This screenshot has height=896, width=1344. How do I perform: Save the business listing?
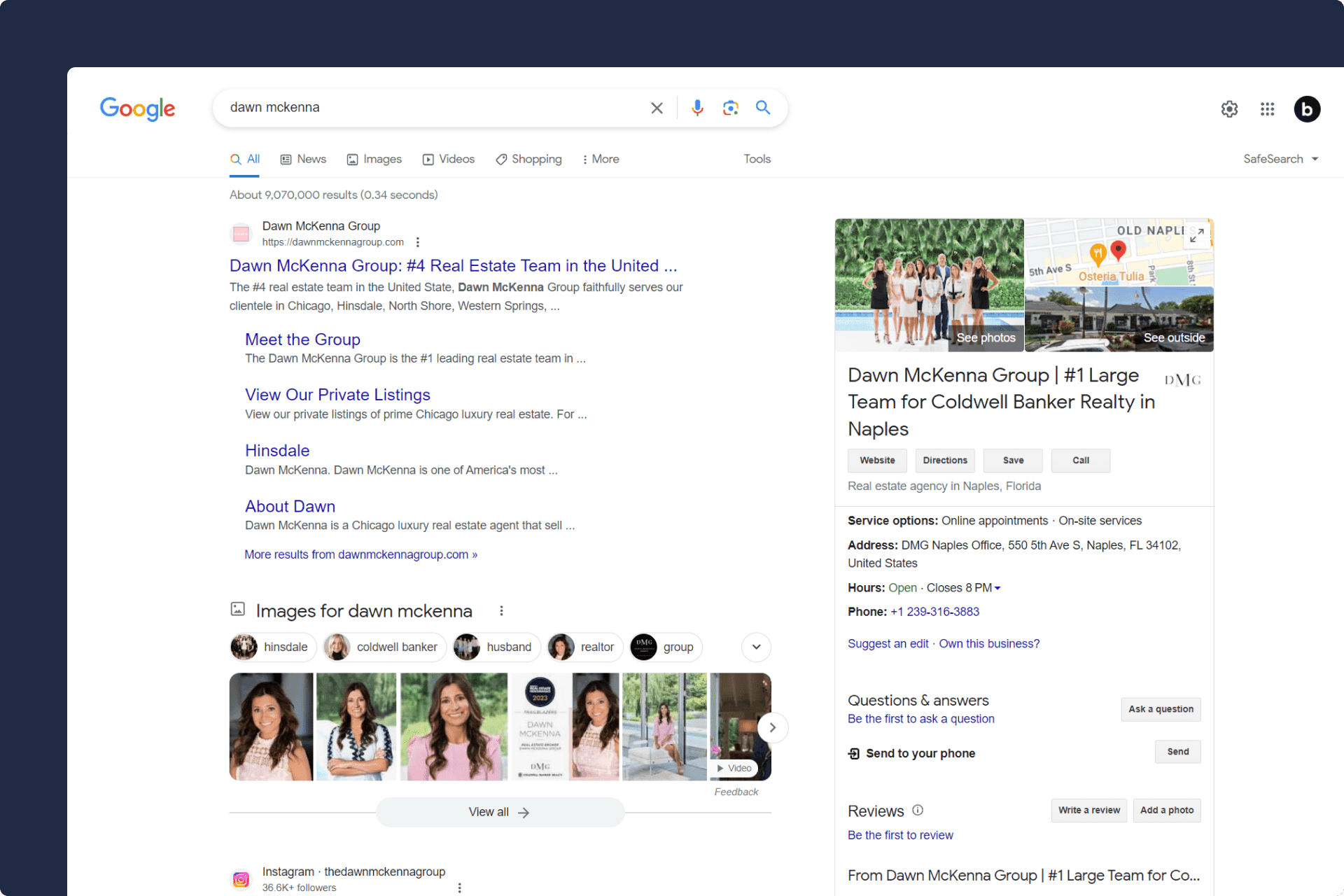click(x=1013, y=461)
